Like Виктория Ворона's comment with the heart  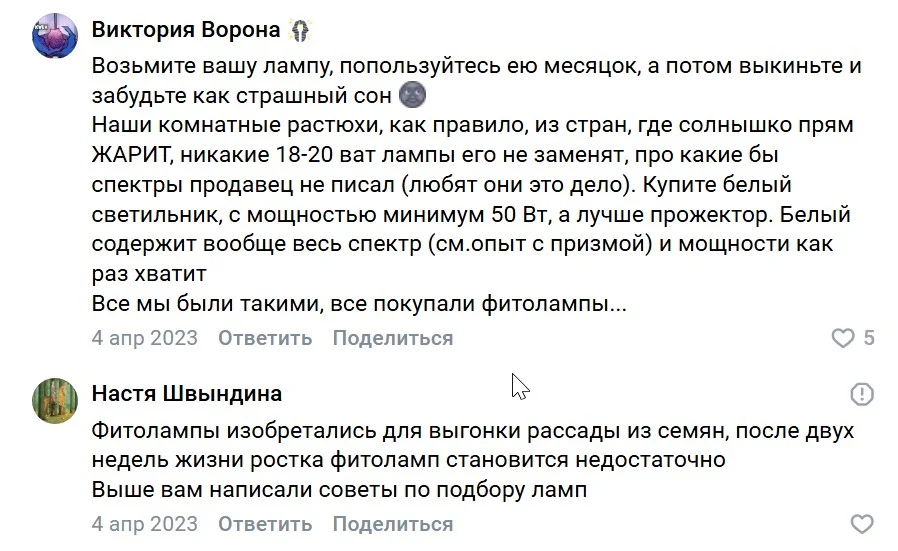tap(842, 338)
